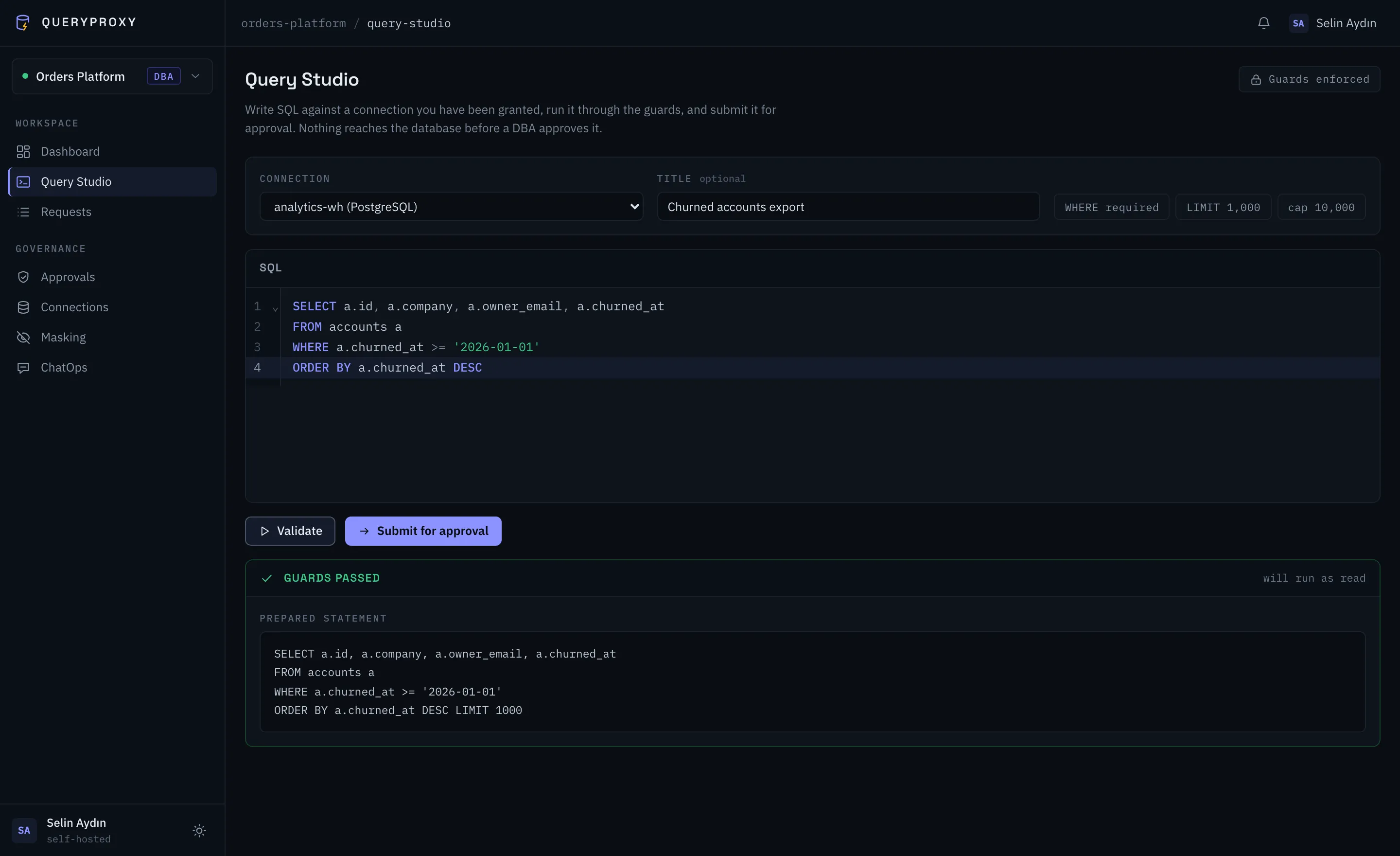Screen dimensions: 1400x856
Task: Click the Connections database icon
Action: coord(23,307)
